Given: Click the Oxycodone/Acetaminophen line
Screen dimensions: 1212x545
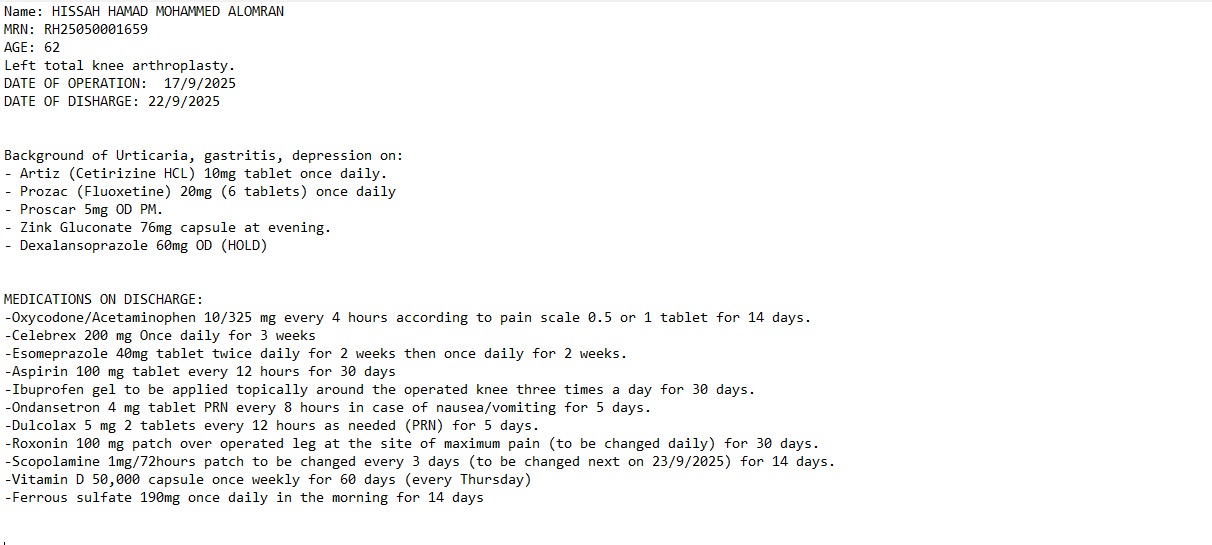Looking at the screenshot, I should click(x=407, y=318).
